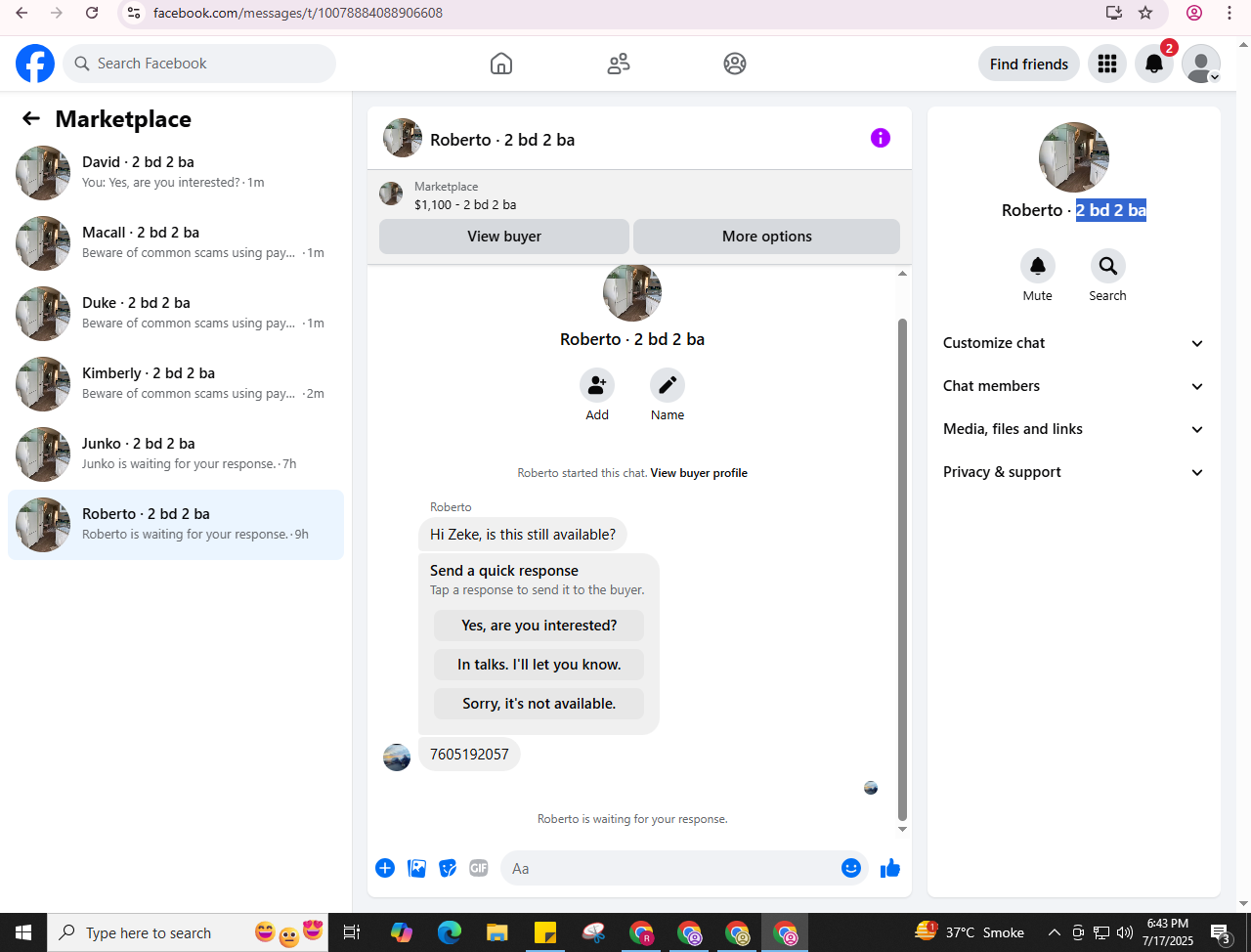The height and width of the screenshot is (952, 1251).
Task: Open the Windows notification center icon
Action: tap(1221, 932)
